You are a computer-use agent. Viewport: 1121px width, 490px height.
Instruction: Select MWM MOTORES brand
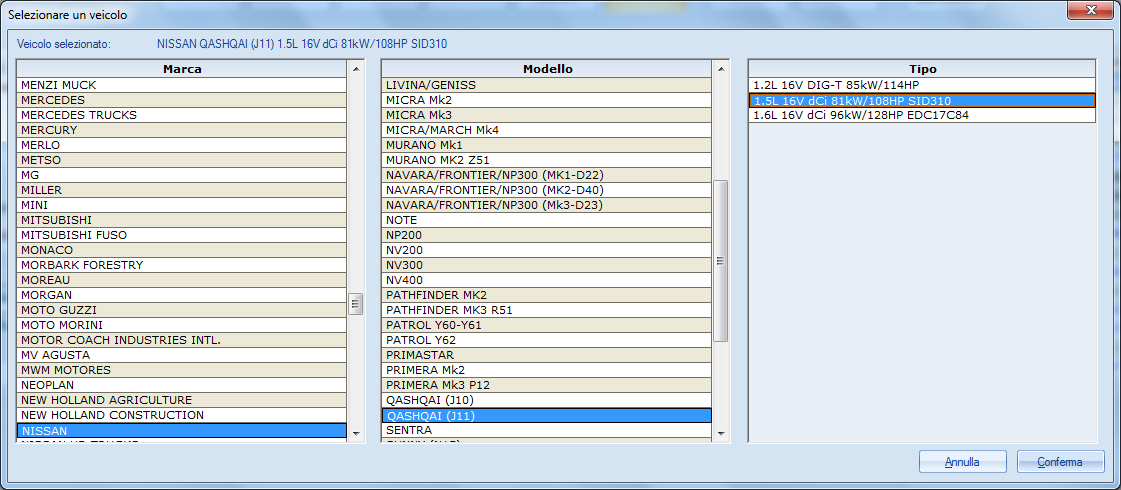[182, 371]
